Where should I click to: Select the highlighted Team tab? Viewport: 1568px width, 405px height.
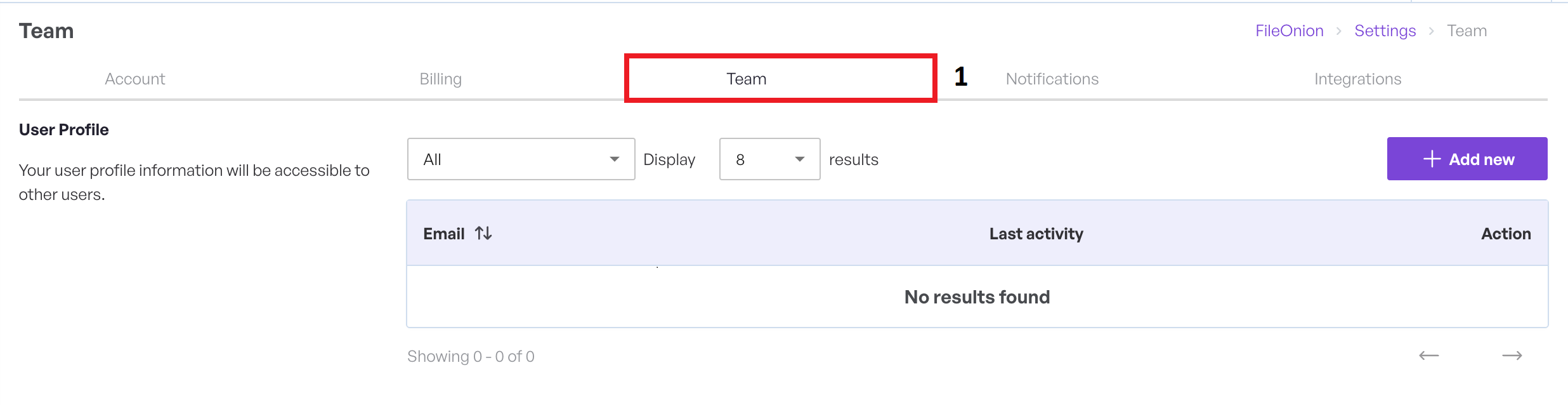click(746, 79)
